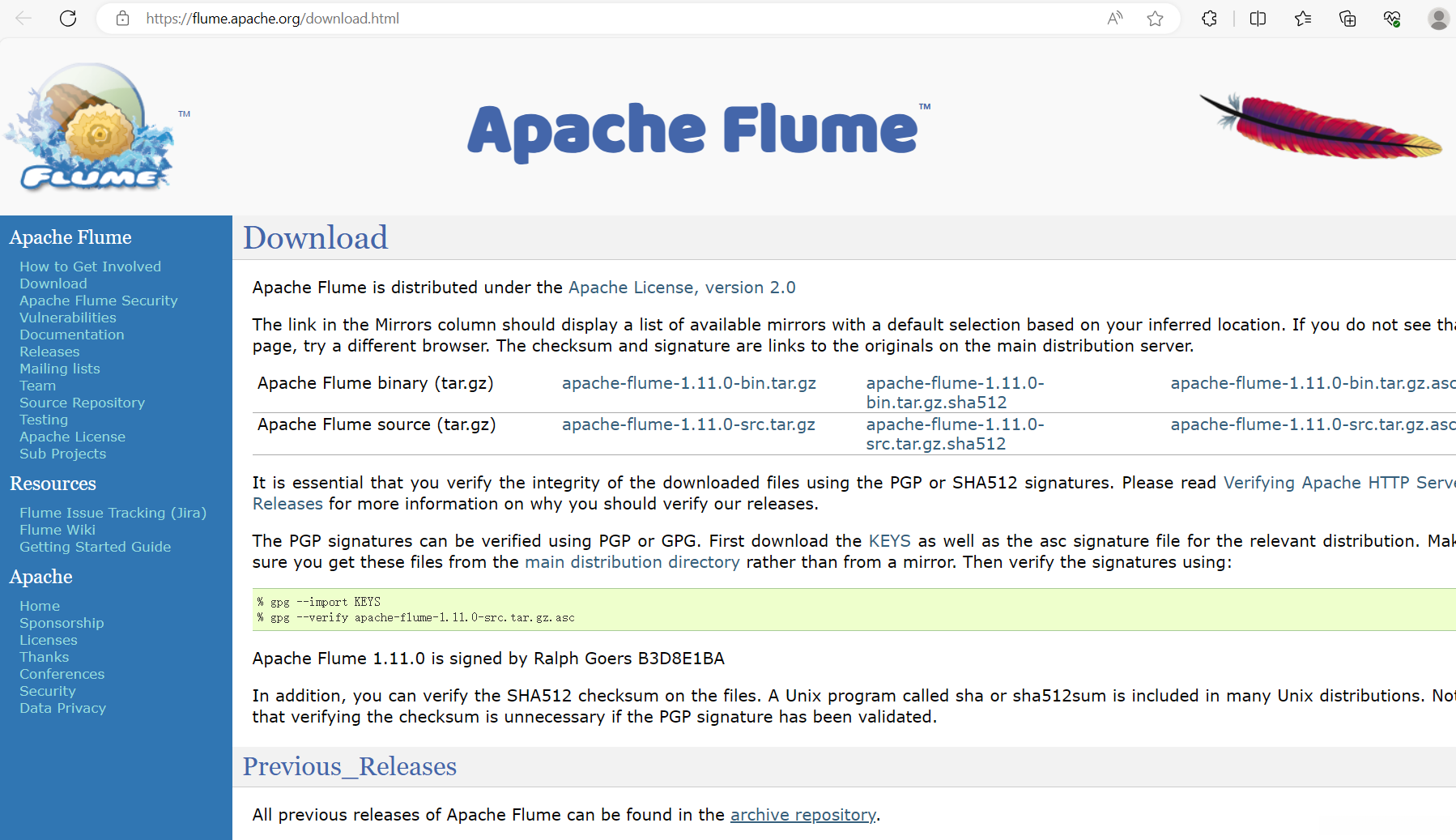Click the 'Apache Flume source (tar.gz)' cell
The image size is (1456, 840).
tap(377, 424)
